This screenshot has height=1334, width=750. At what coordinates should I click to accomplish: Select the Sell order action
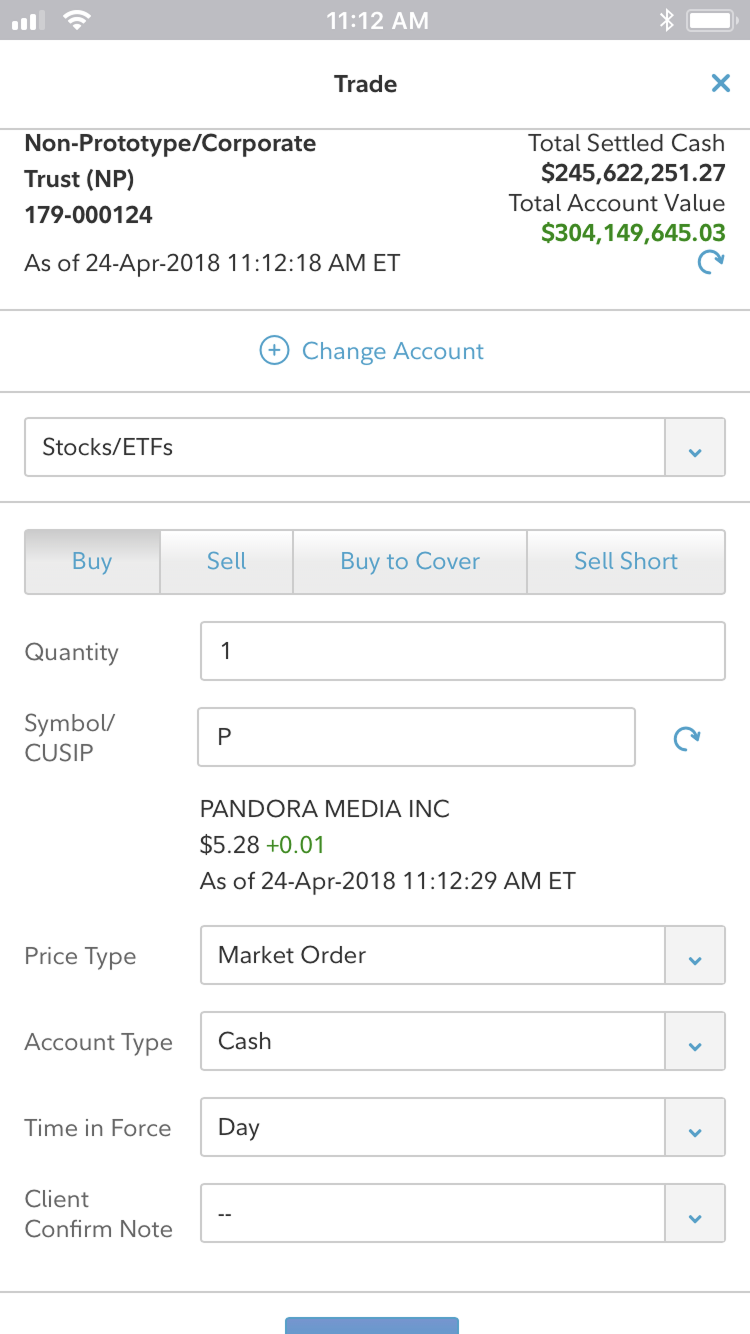pyautogui.click(x=226, y=561)
